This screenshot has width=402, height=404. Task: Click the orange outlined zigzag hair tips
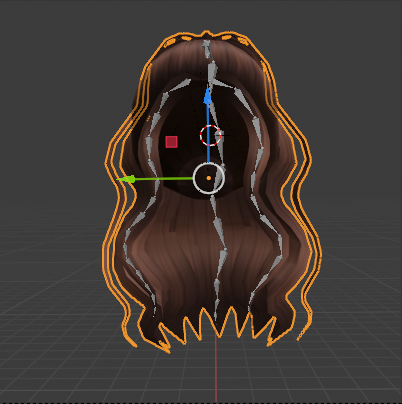click(217, 326)
